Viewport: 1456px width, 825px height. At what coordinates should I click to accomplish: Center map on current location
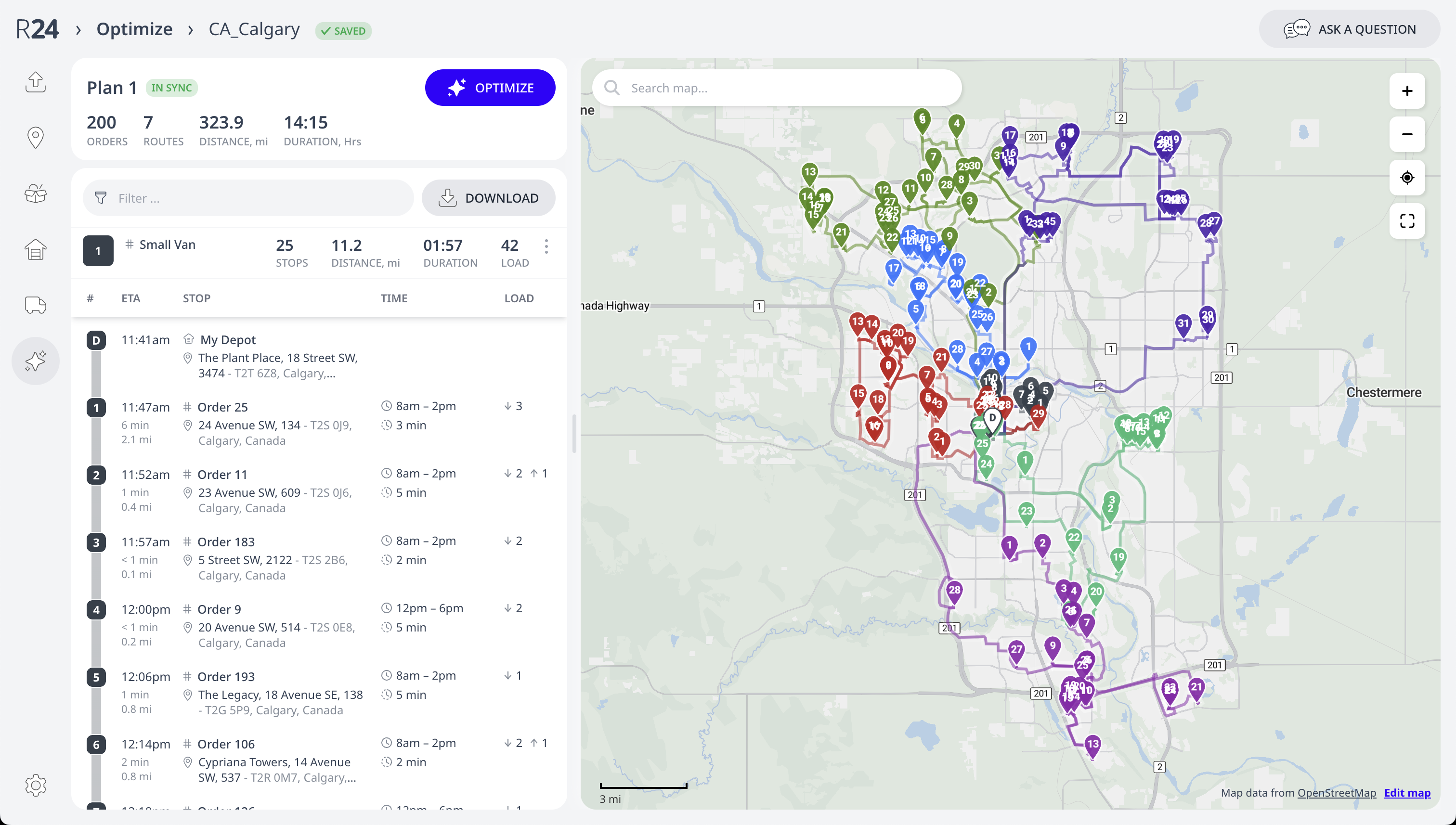tap(1407, 178)
